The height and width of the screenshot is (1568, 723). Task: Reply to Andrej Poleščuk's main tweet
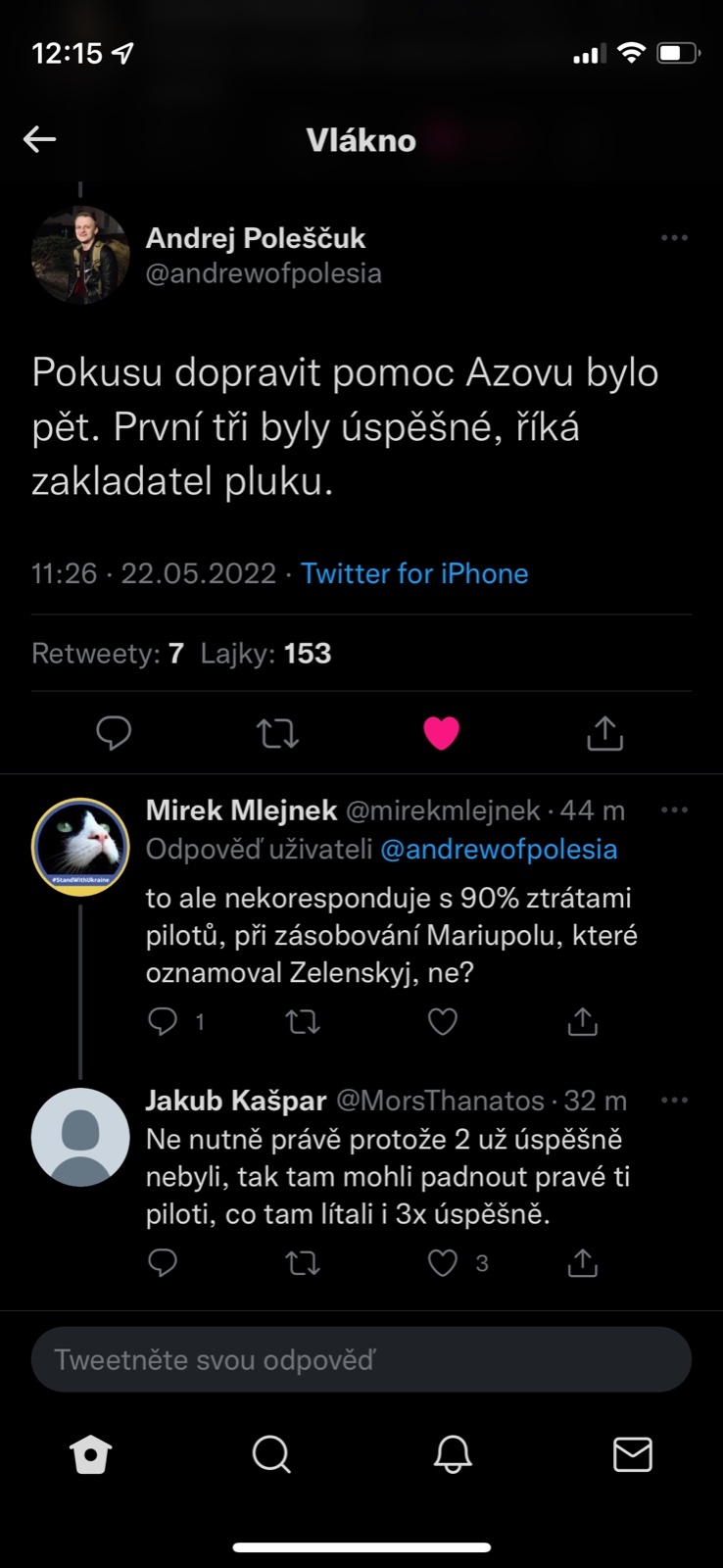pos(114,732)
